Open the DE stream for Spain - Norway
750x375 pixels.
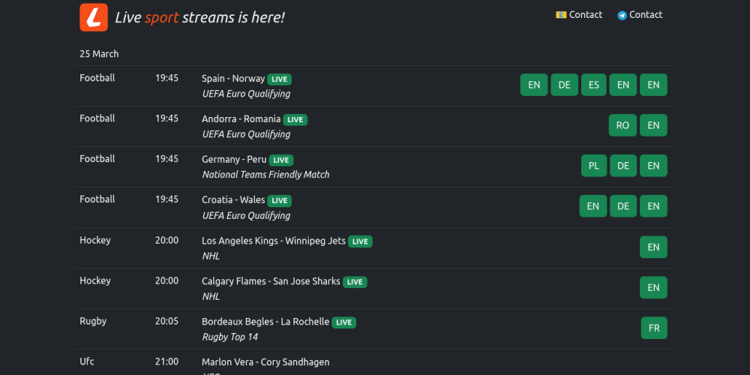pyautogui.click(x=564, y=85)
